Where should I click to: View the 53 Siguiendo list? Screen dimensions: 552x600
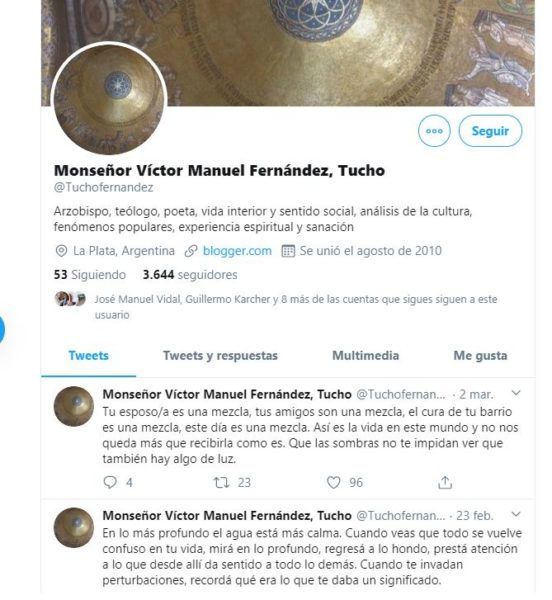point(90,275)
